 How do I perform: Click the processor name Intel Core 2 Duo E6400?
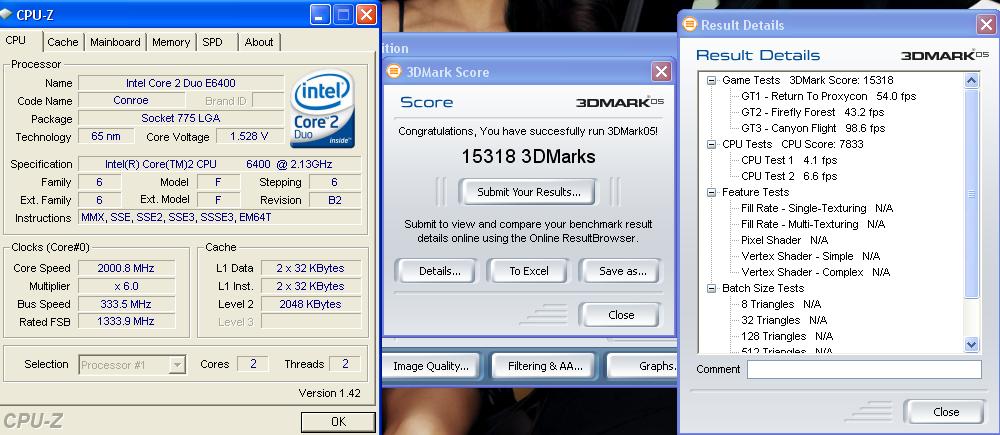pos(181,83)
